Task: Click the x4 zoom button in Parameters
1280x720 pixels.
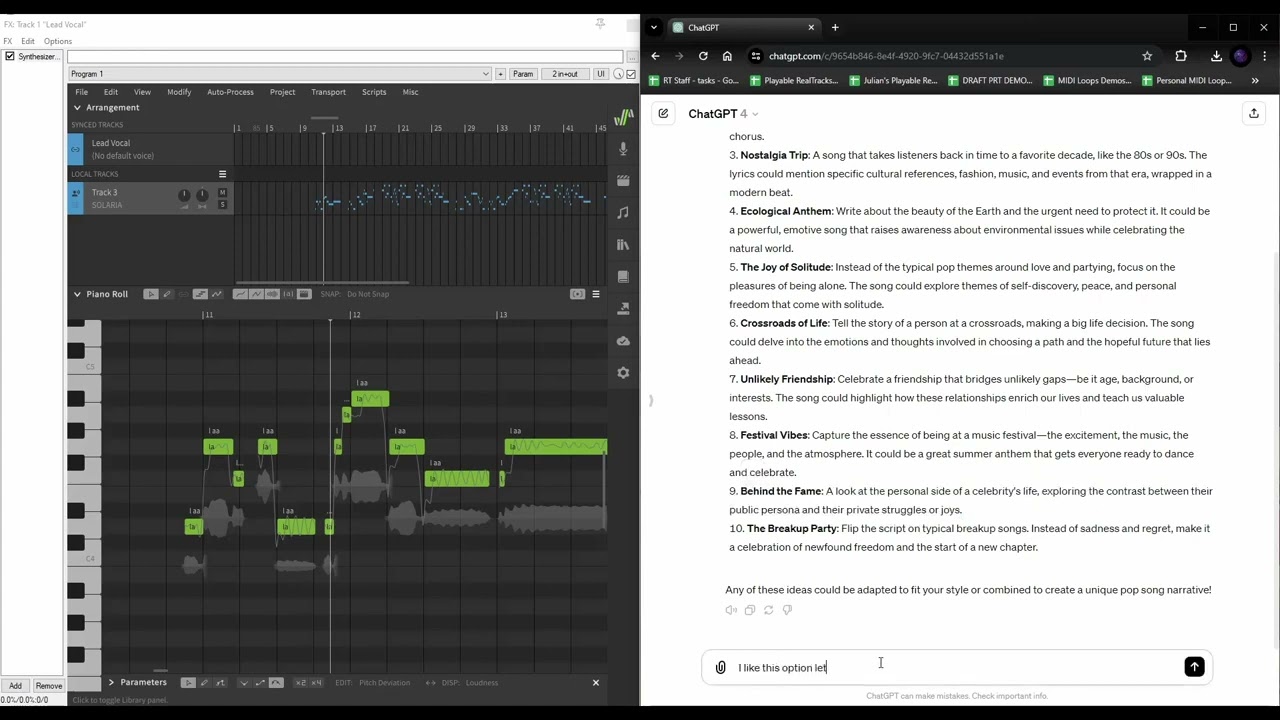Action: pos(316,683)
